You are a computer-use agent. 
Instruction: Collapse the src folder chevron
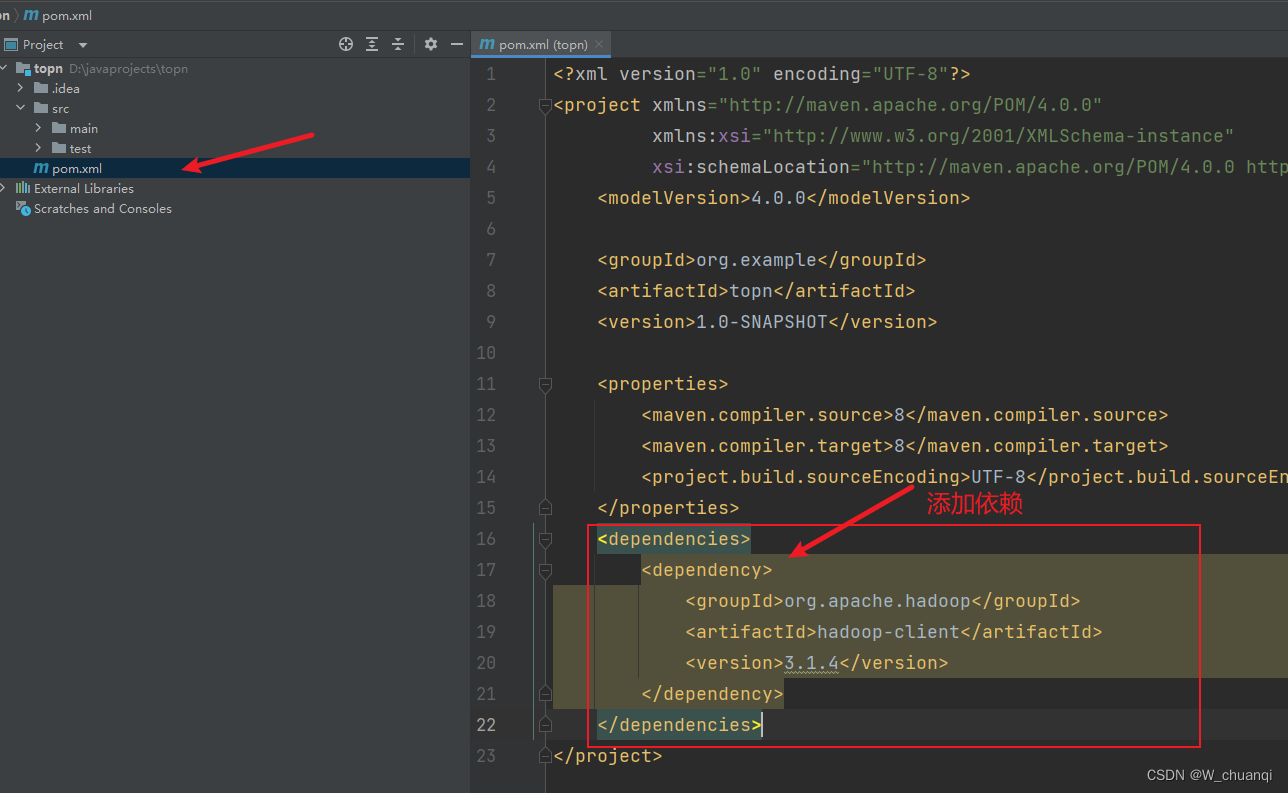pyautogui.click(x=21, y=108)
